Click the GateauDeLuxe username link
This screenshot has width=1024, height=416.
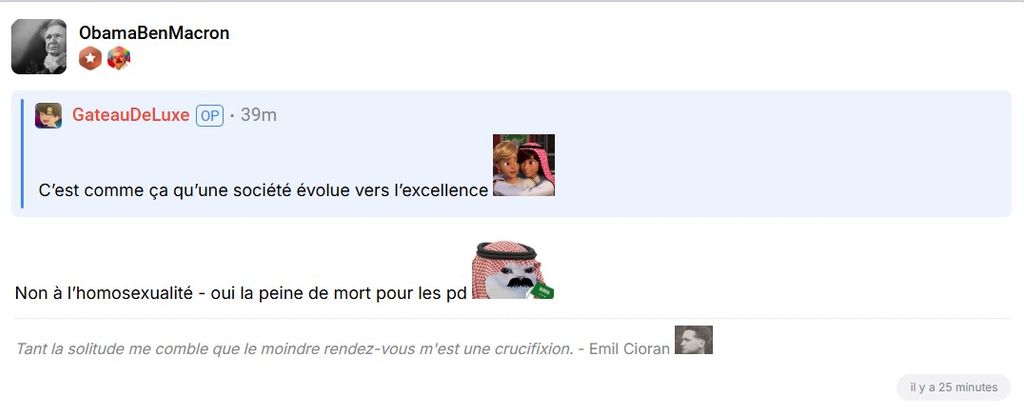[131, 115]
